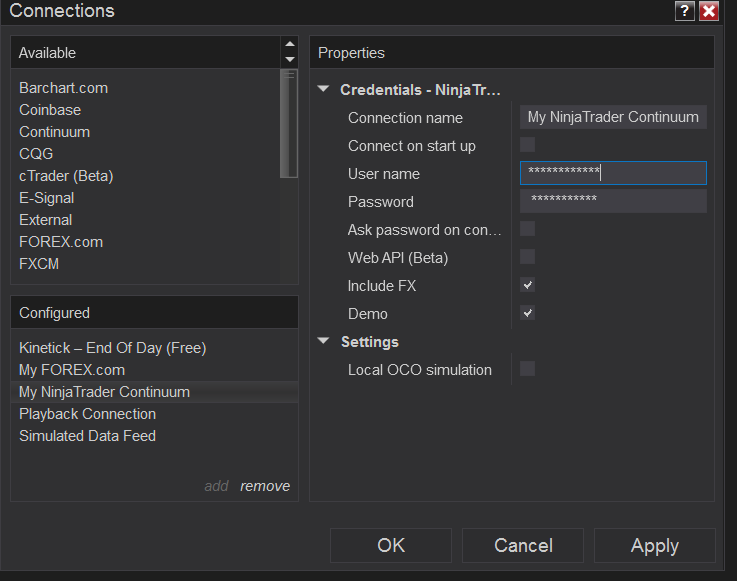The width and height of the screenshot is (737, 581).
Task: Confirm with the OK button
Action: [x=391, y=545]
